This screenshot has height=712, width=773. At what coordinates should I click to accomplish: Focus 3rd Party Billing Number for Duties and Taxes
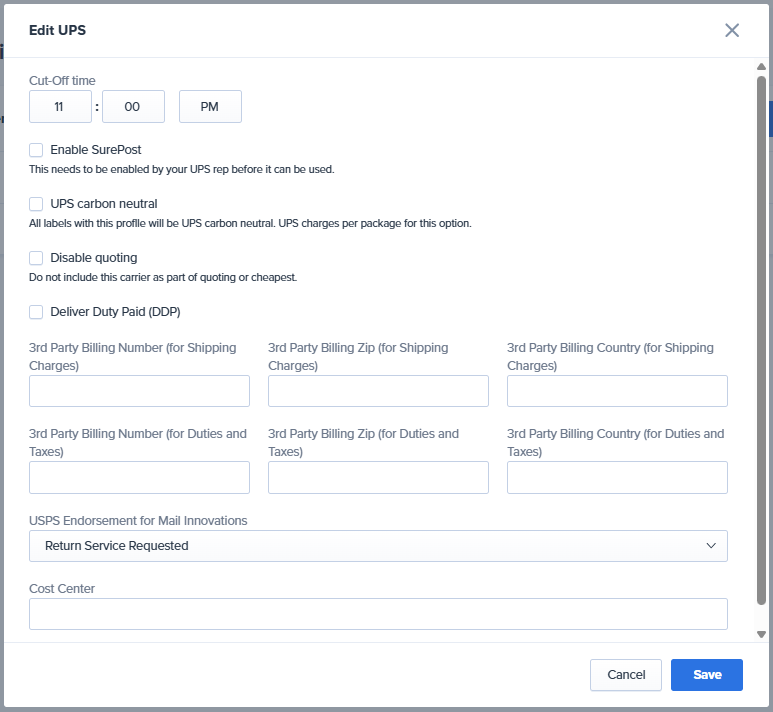(x=139, y=478)
